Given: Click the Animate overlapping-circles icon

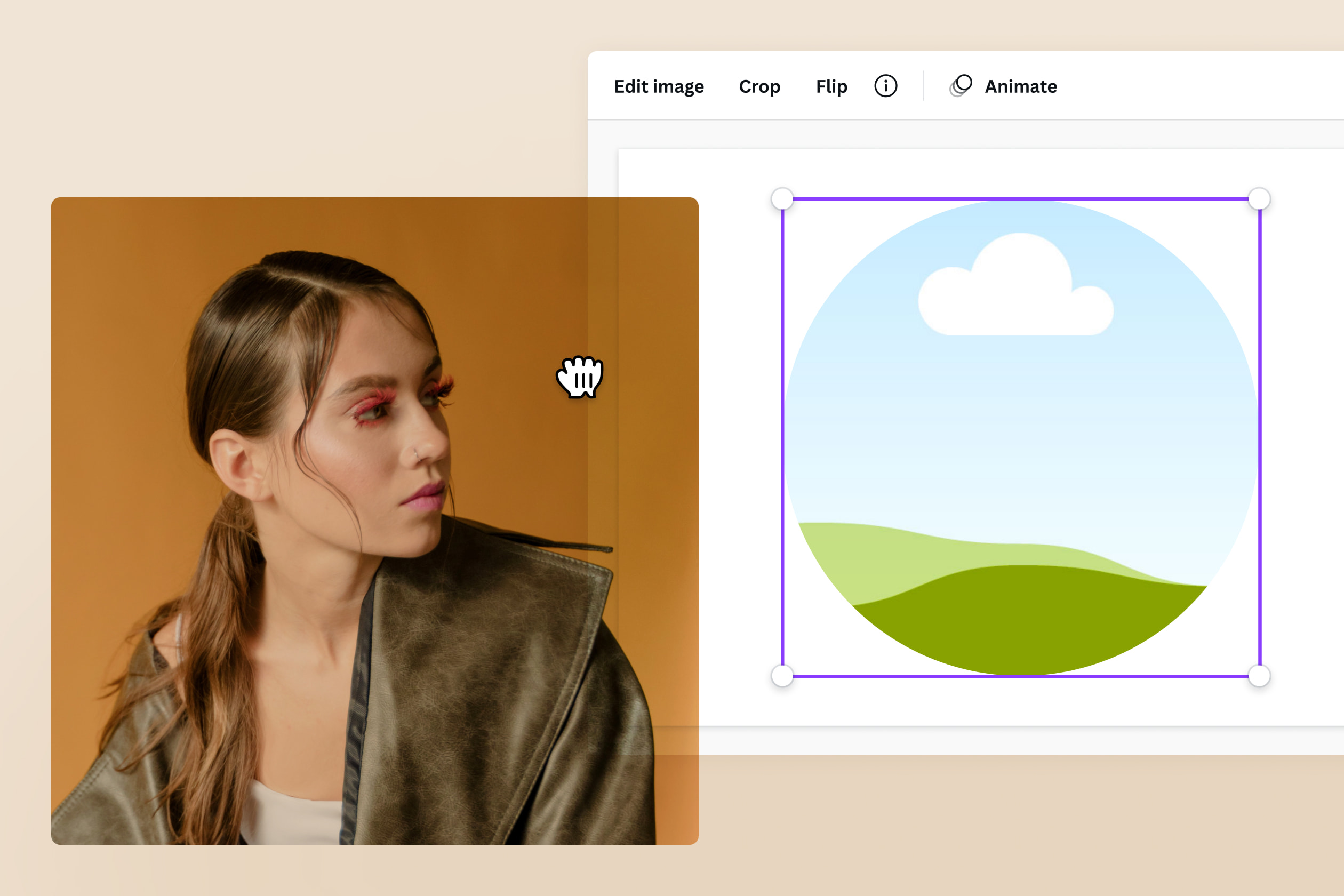Looking at the screenshot, I should 961,86.
